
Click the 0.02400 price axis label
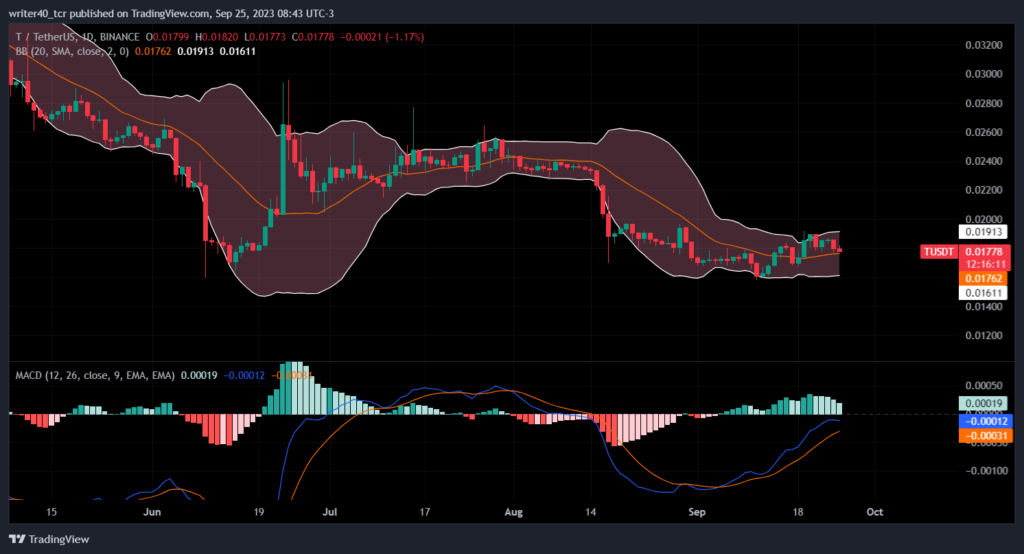(984, 161)
